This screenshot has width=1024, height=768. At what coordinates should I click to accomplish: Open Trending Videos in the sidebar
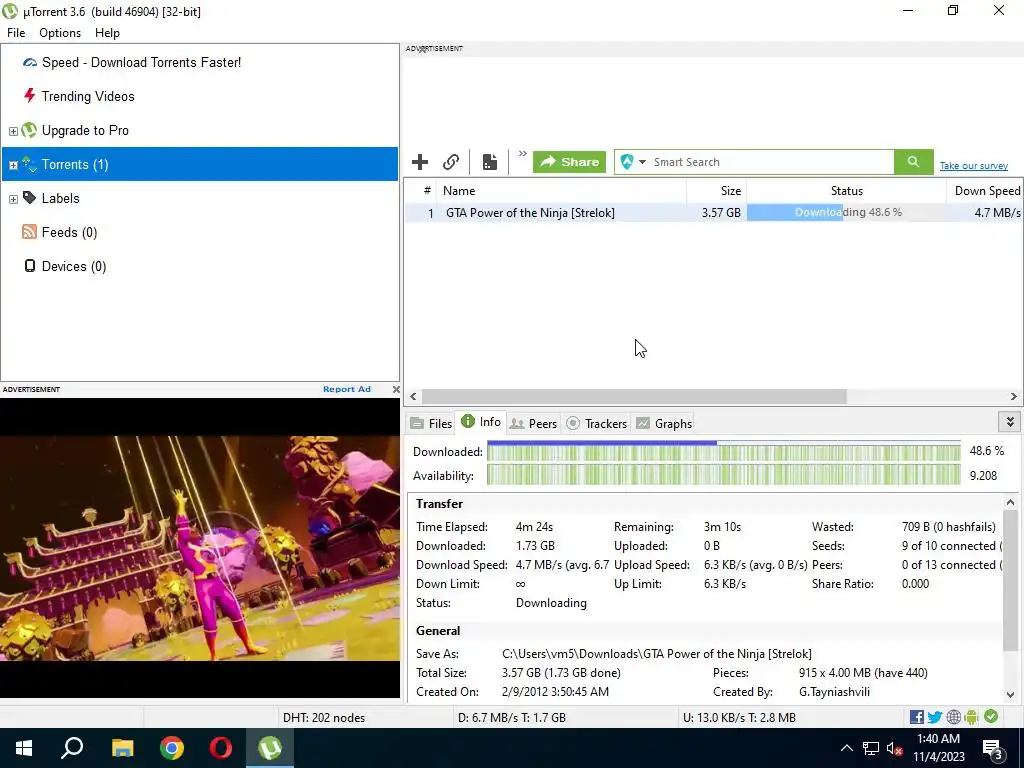coord(88,97)
